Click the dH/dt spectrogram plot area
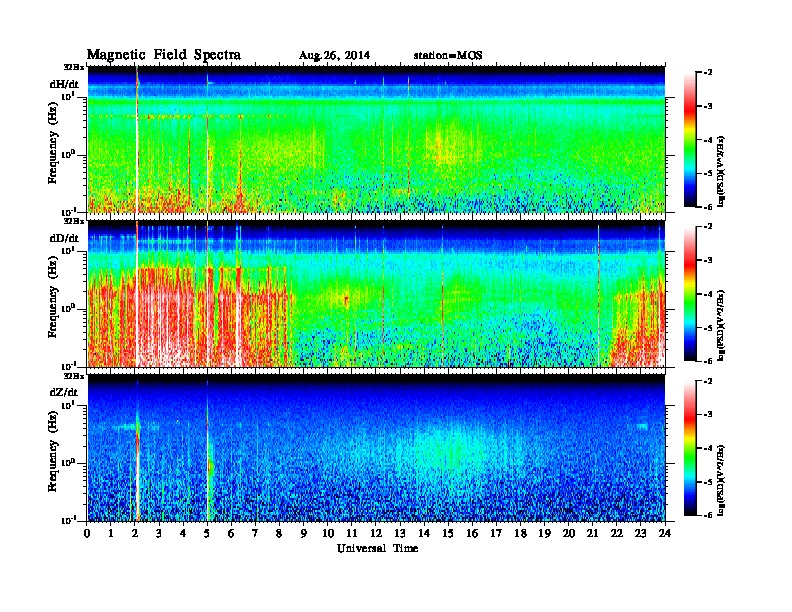Viewport: 792px width, 612px height. pos(376,139)
